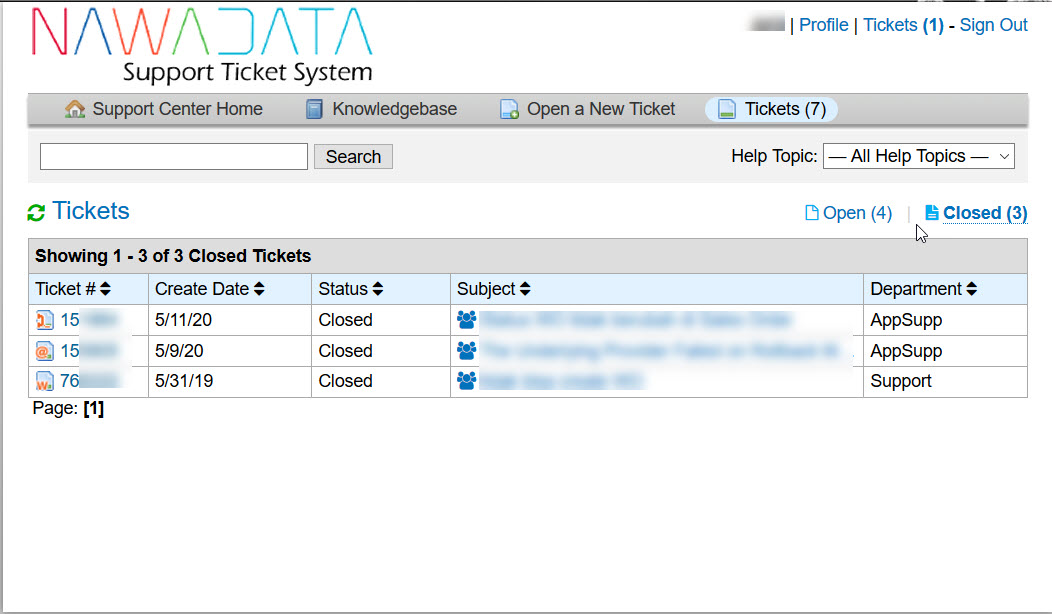1052x614 pixels.
Task: Sort tickets by Ticket # column
Action: click(73, 289)
